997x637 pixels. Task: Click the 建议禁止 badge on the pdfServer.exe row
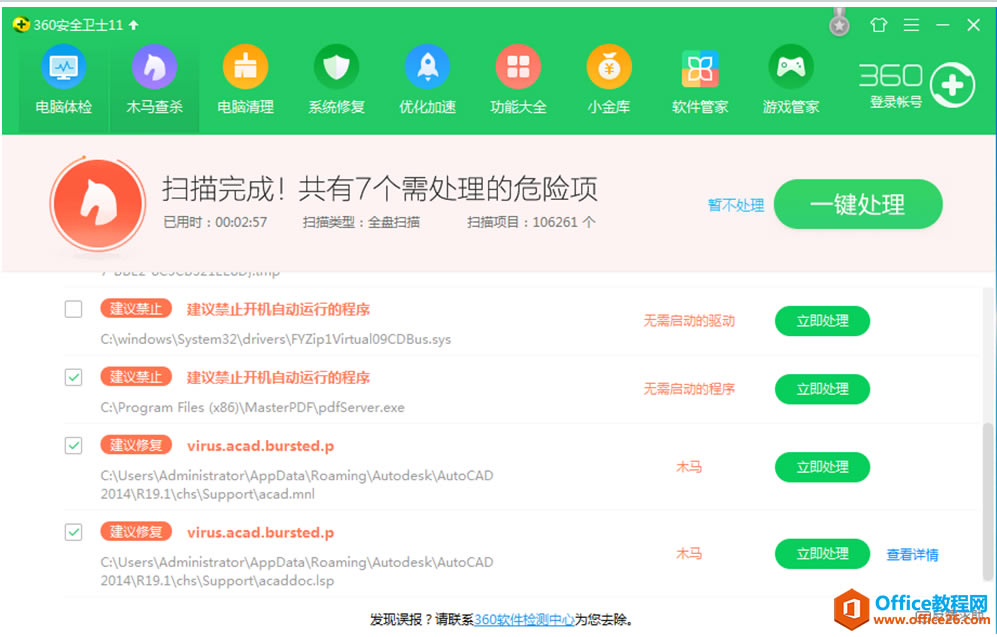coord(136,377)
